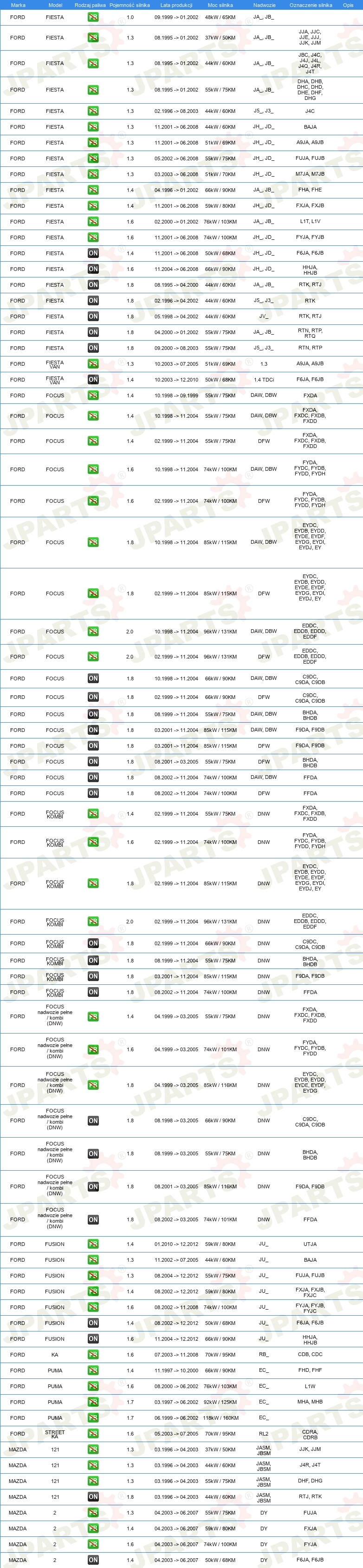
Task: Click diesel ON icon in Fiesta Van 1.4 TDCi row
Action: tap(93, 379)
